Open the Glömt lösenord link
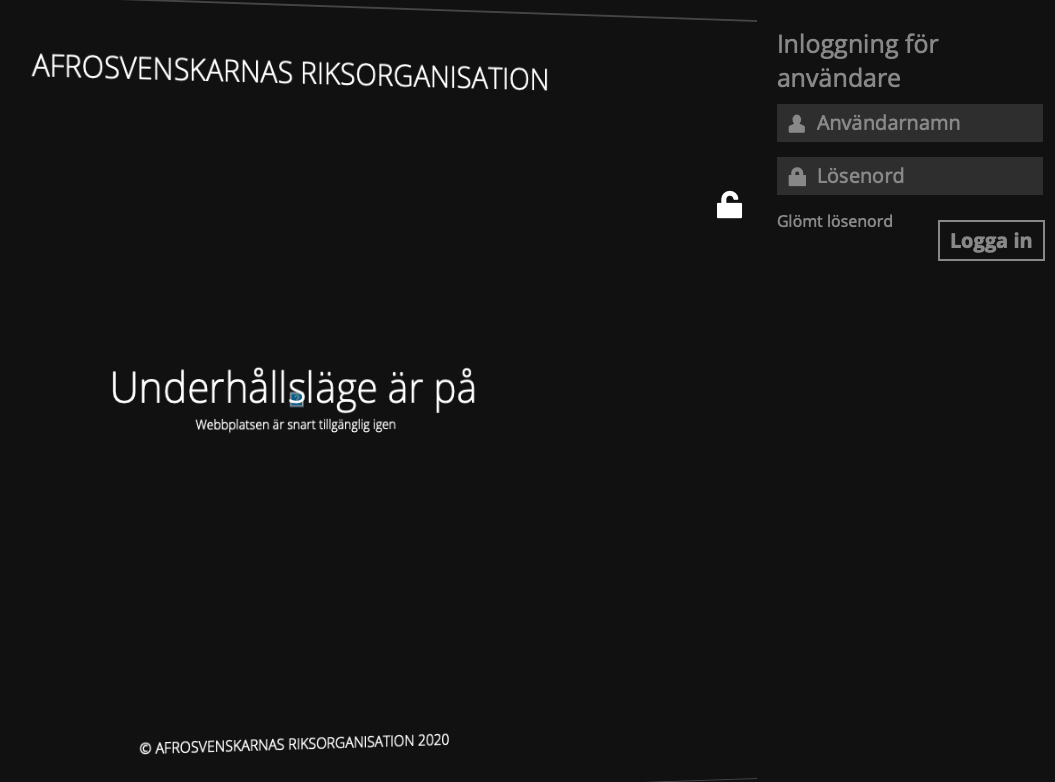This screenshot has height=782, width=1055. point(834,221)
